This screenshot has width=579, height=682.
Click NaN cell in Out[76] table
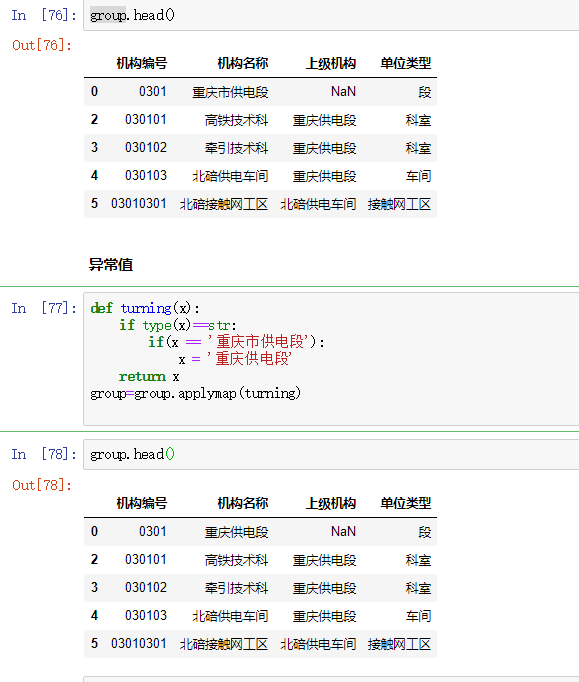(343, 92)
